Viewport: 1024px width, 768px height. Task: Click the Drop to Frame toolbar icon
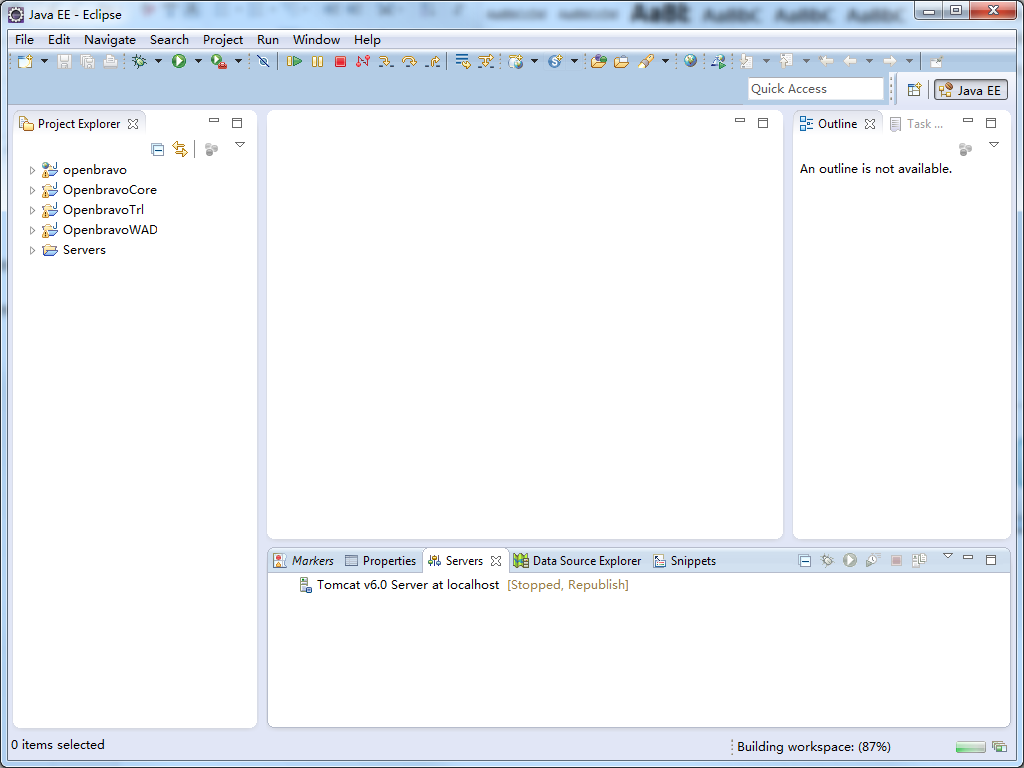463,61
